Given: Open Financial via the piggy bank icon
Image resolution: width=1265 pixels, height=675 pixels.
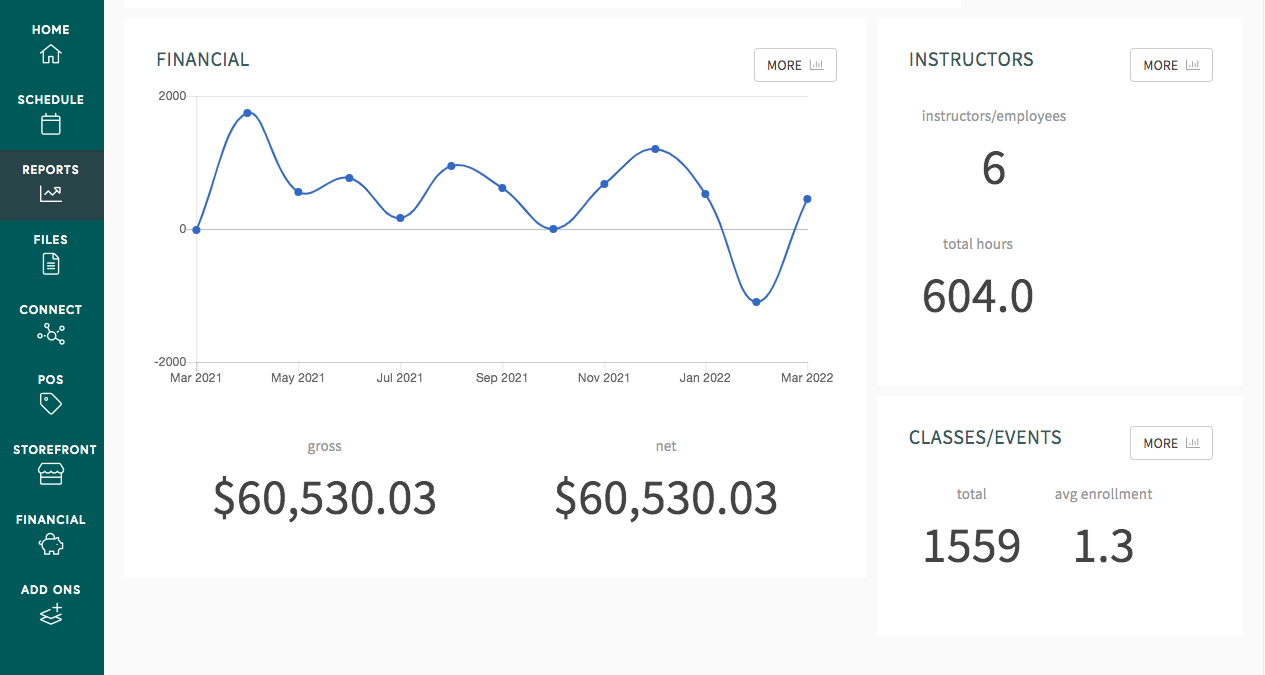Looking at the screenshot, I should coord(51,544).
